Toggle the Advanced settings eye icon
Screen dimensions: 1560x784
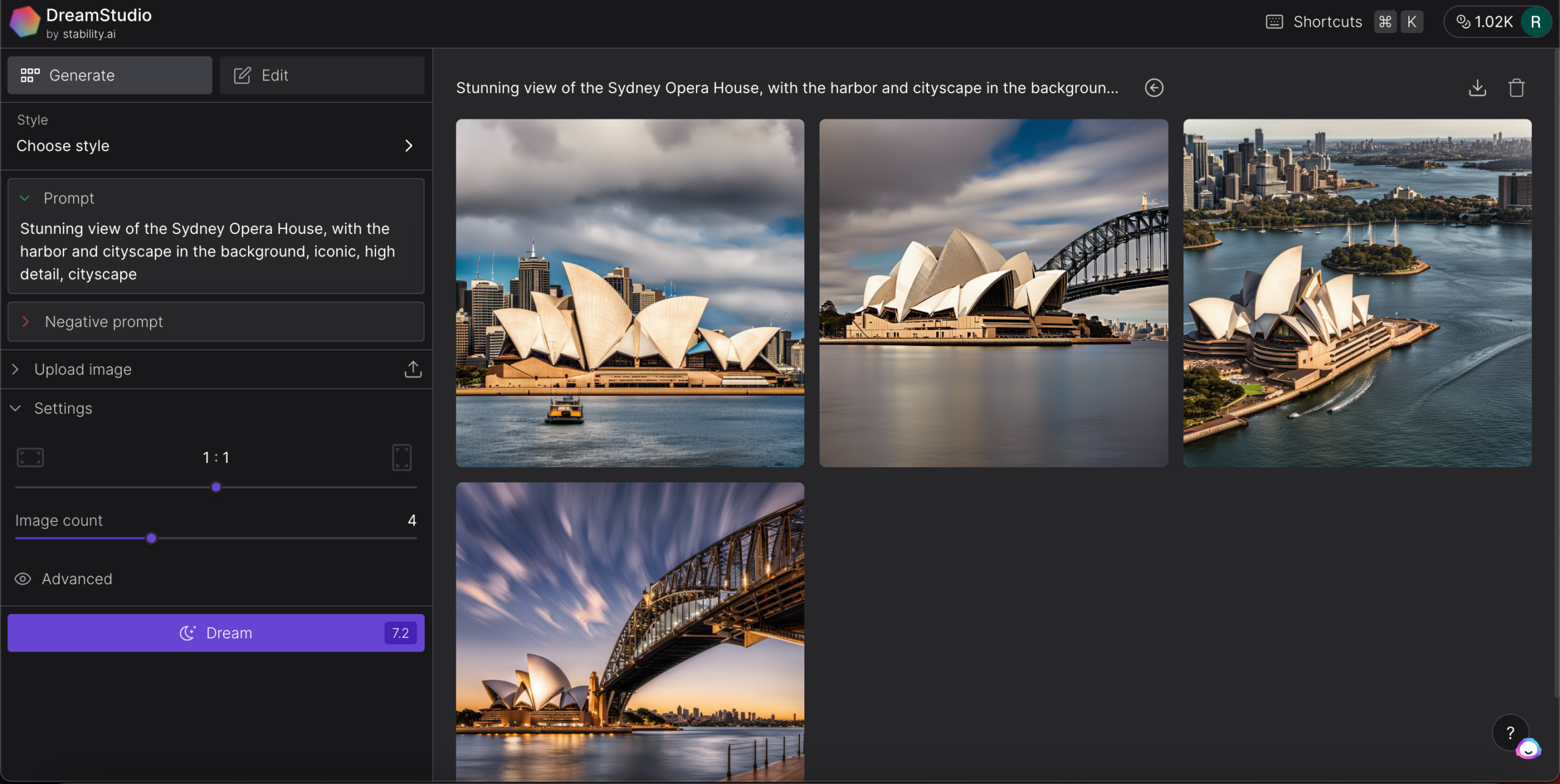tap(23, 579)
